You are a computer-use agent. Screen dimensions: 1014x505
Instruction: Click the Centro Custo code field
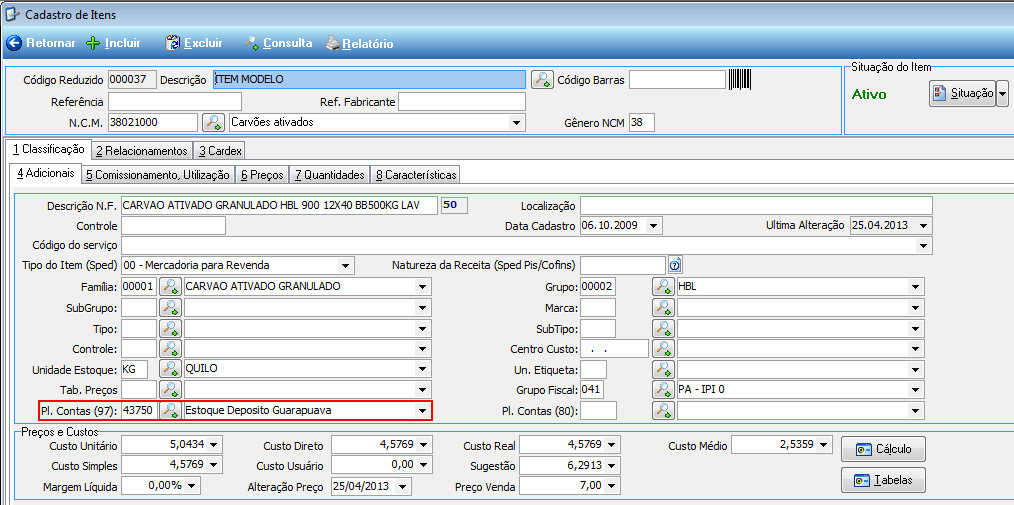(x=614, y=349)
